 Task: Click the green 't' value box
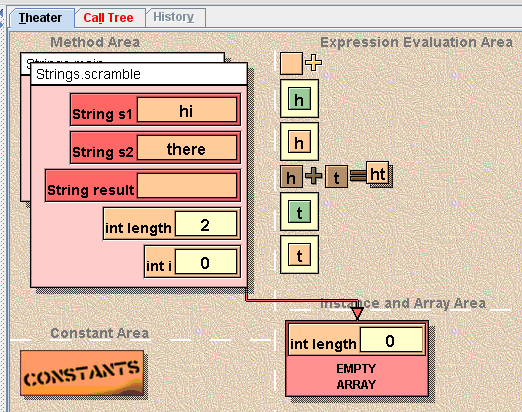(x=299, y=212)
